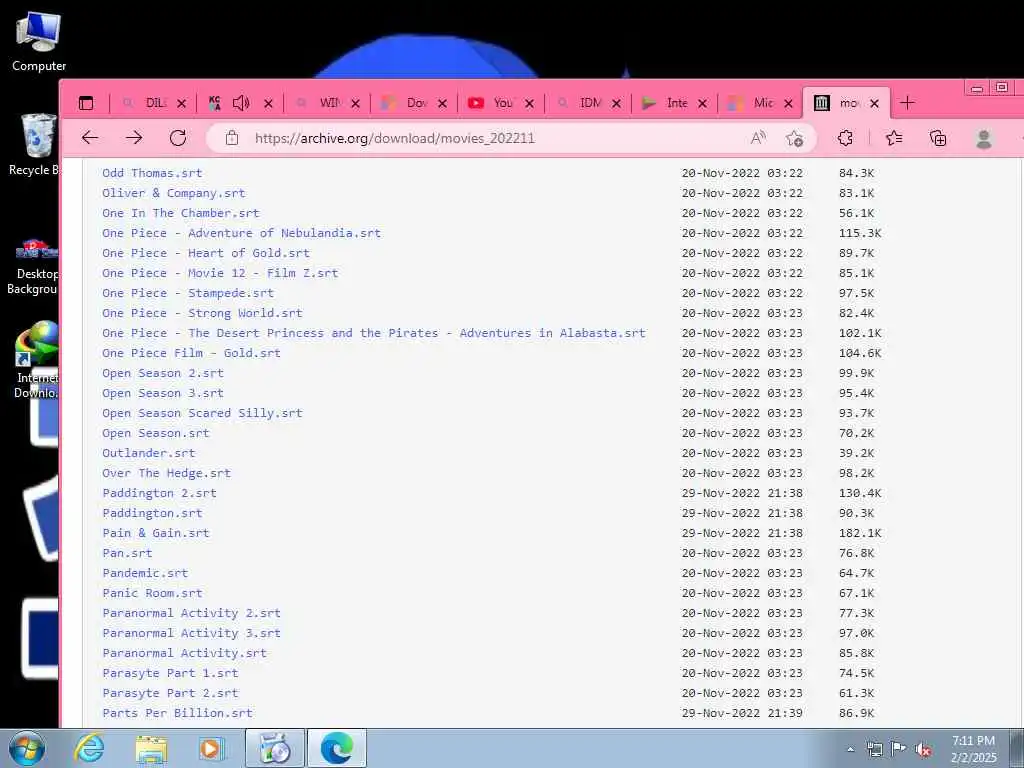Open Oliver & Company.srt link

[174, 193]
